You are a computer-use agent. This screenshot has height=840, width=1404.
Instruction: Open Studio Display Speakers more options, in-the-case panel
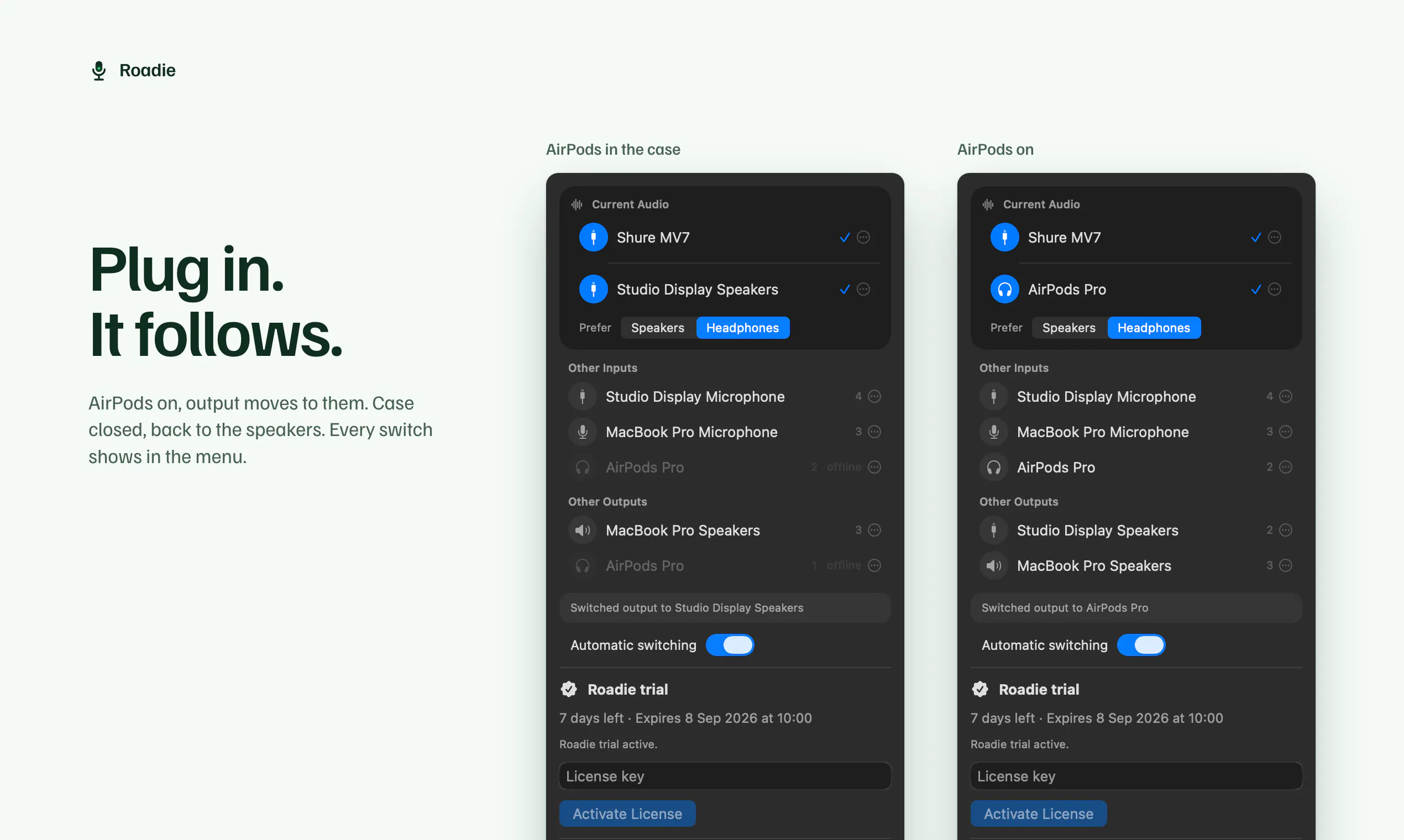coord(863,289)
